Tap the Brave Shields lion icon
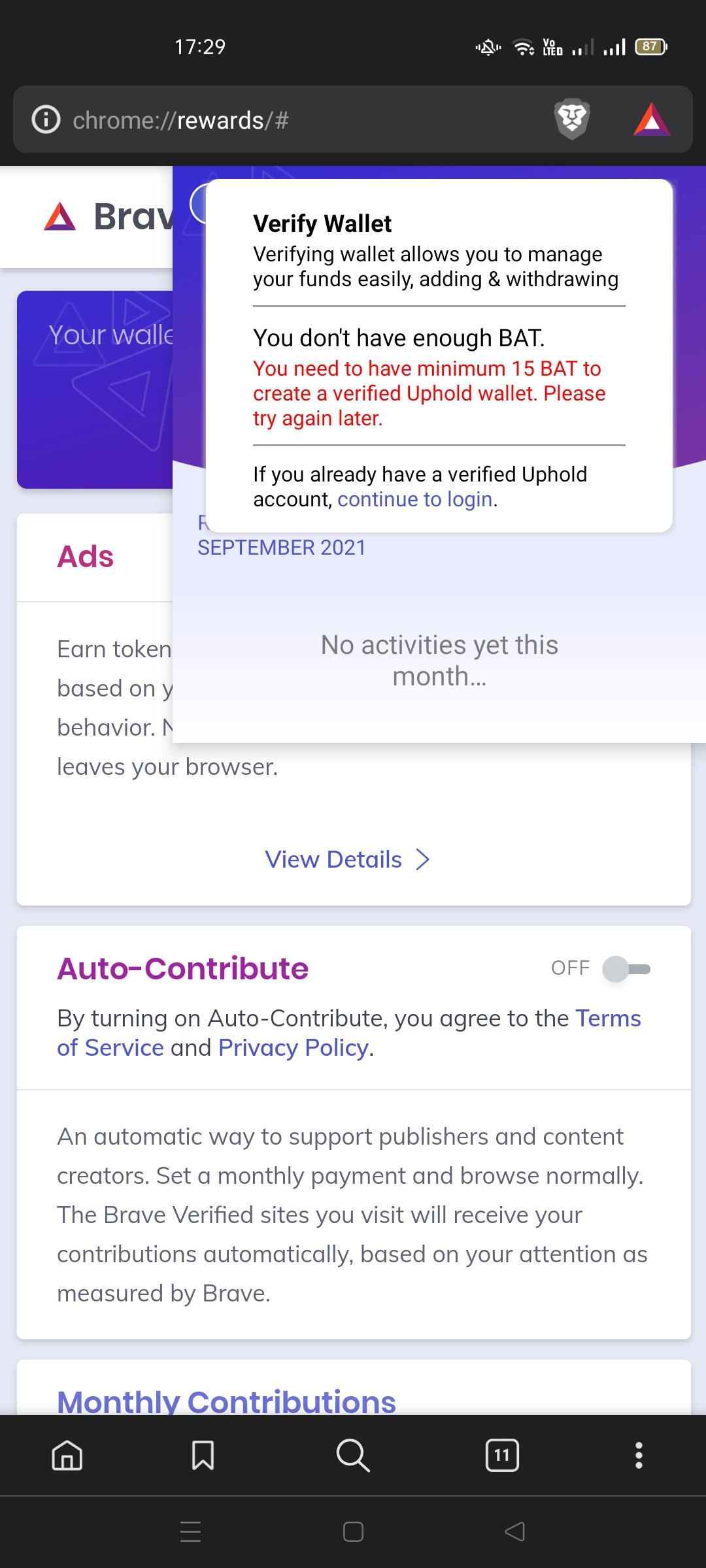This screenshot has width=706, height=1568. click(572, 119)
